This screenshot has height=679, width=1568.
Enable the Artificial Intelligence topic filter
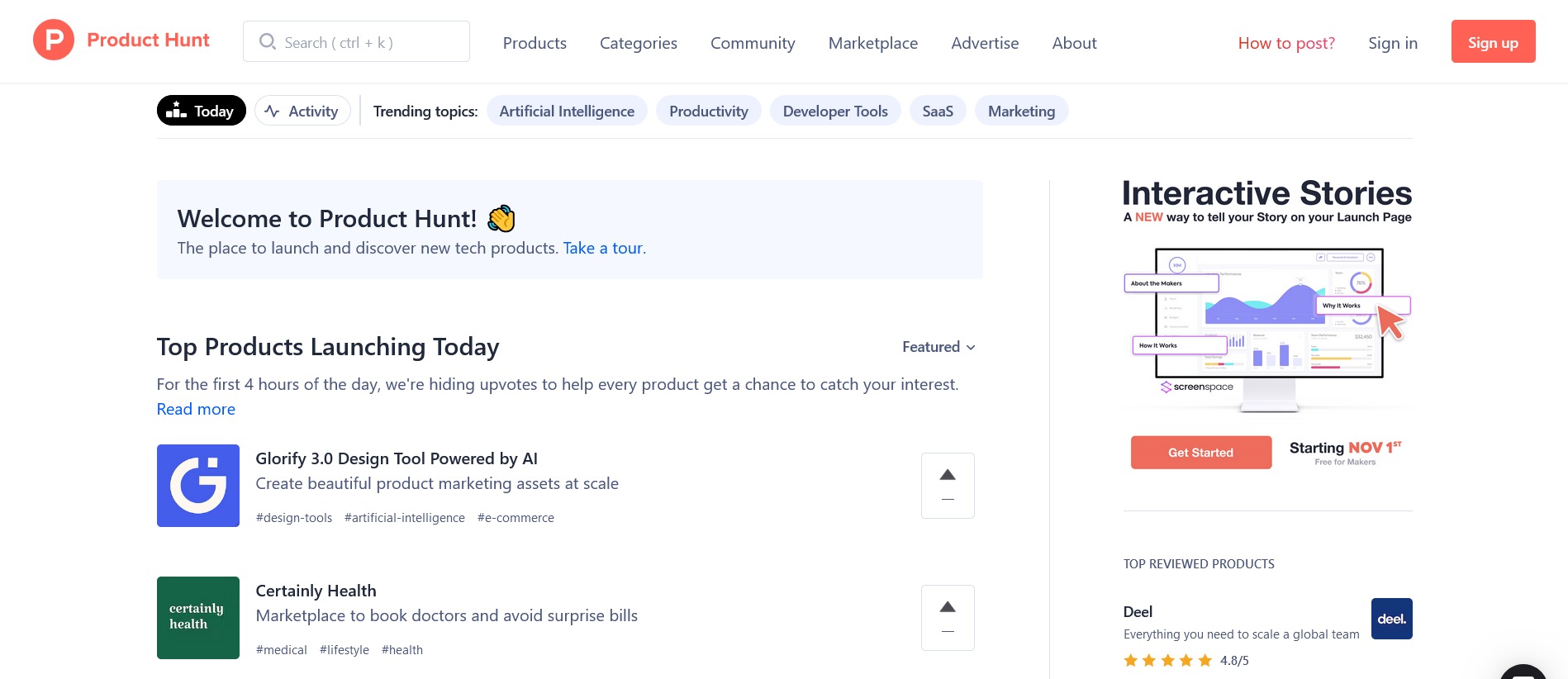tap(567, 110)
